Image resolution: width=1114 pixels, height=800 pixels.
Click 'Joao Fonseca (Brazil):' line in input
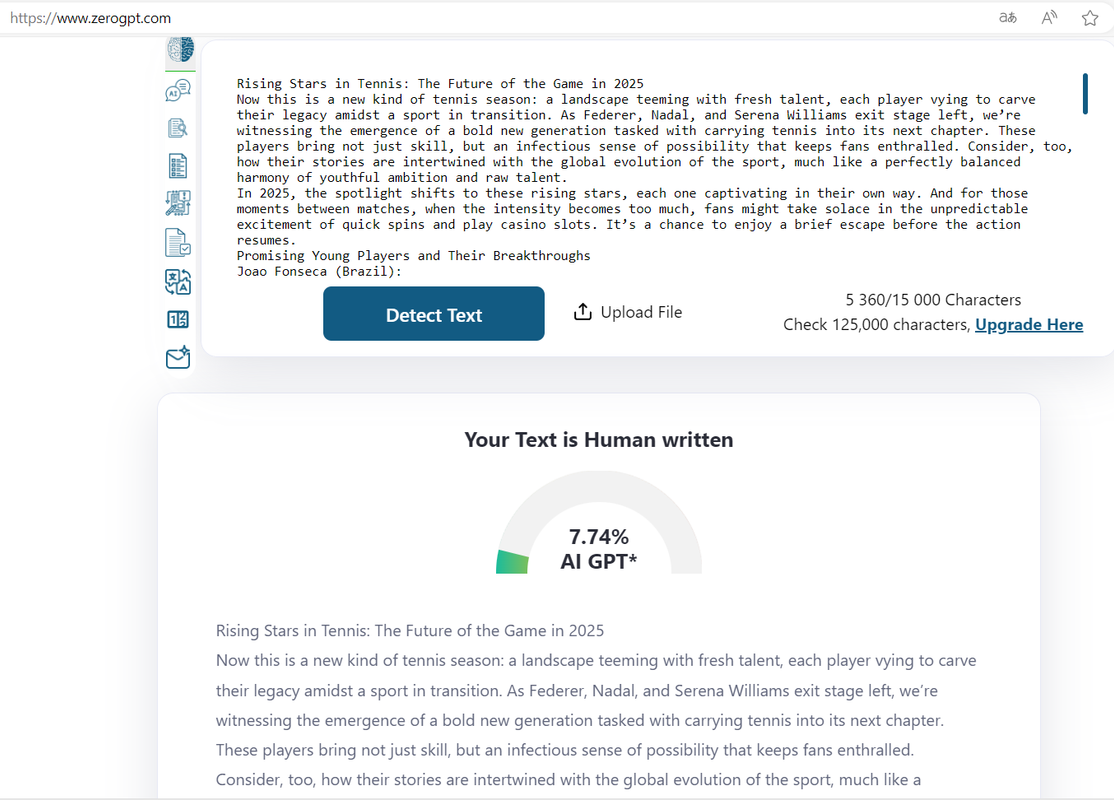click(x=319, y=271)
